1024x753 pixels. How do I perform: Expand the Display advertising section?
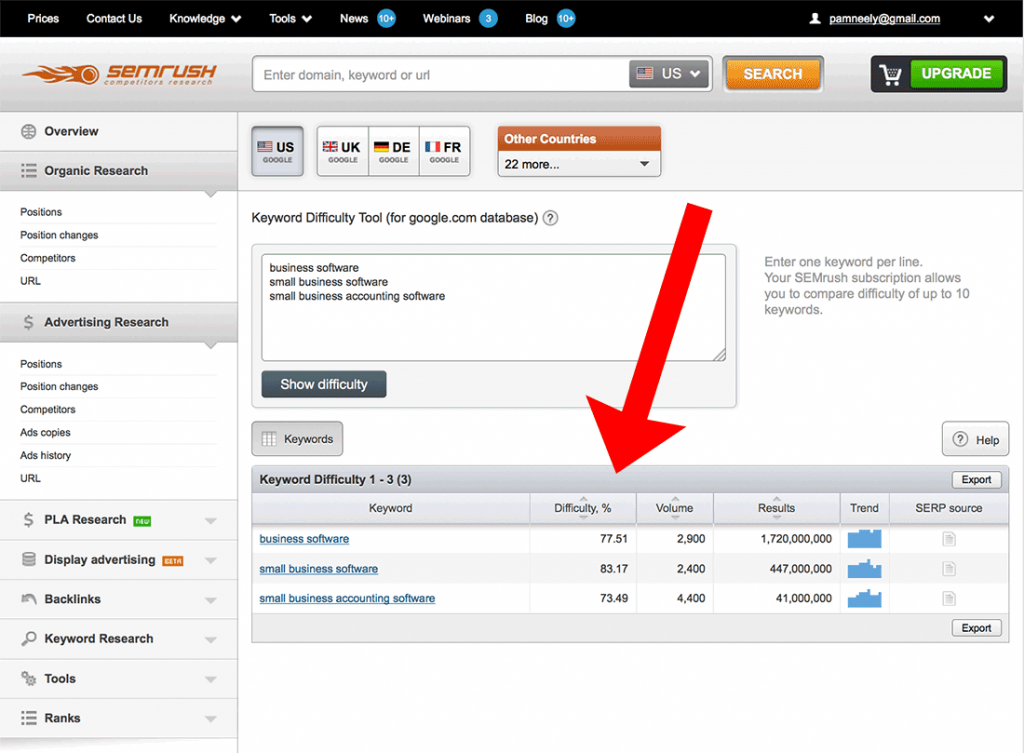point(210,560)
